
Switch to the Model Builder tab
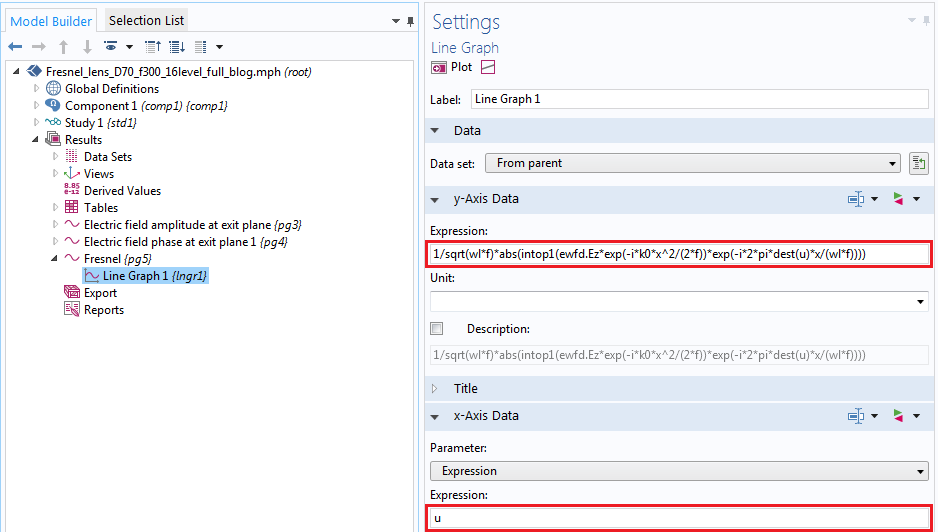click(51, 22)
